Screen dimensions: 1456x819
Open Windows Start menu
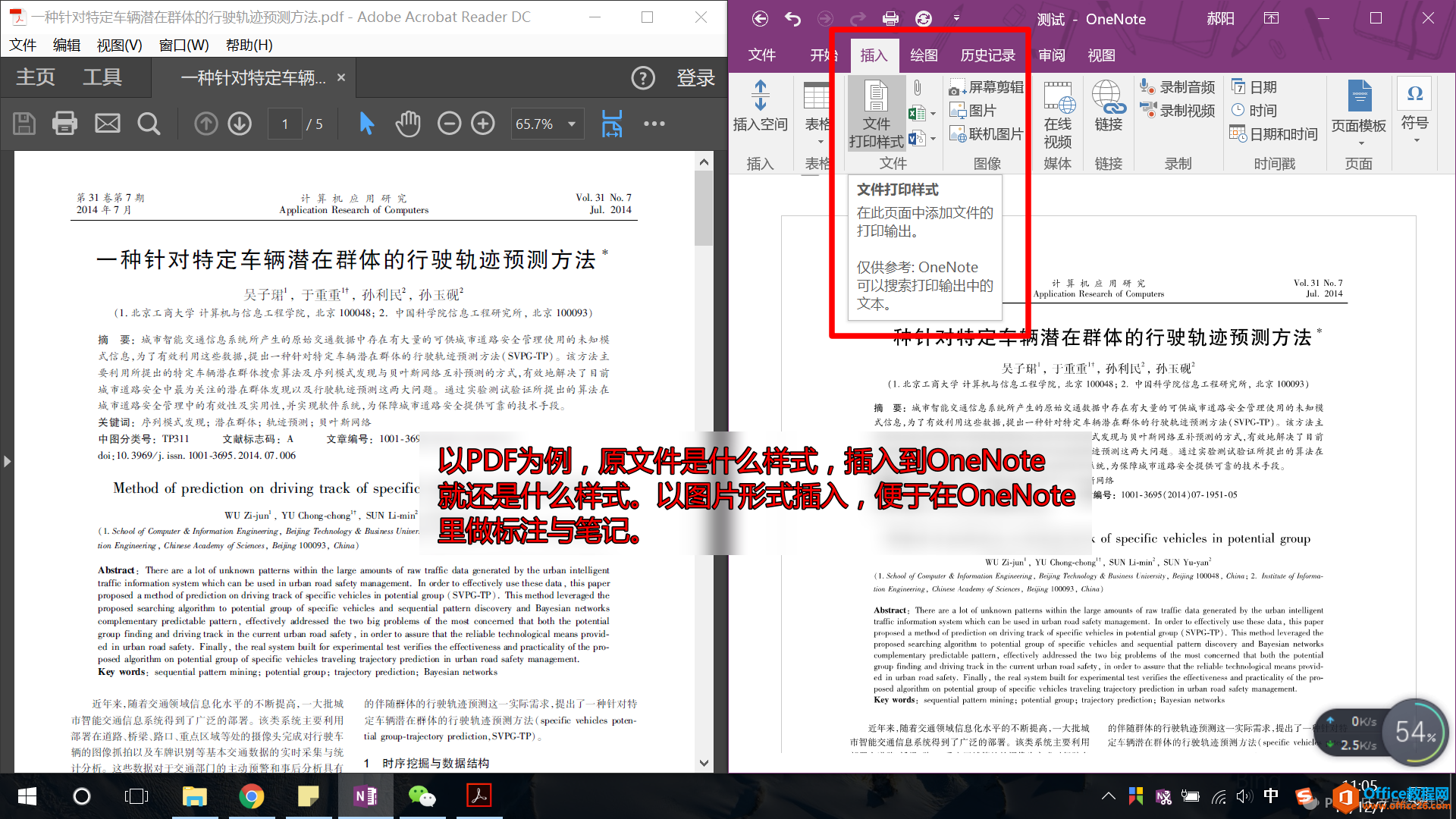[27, 796]
